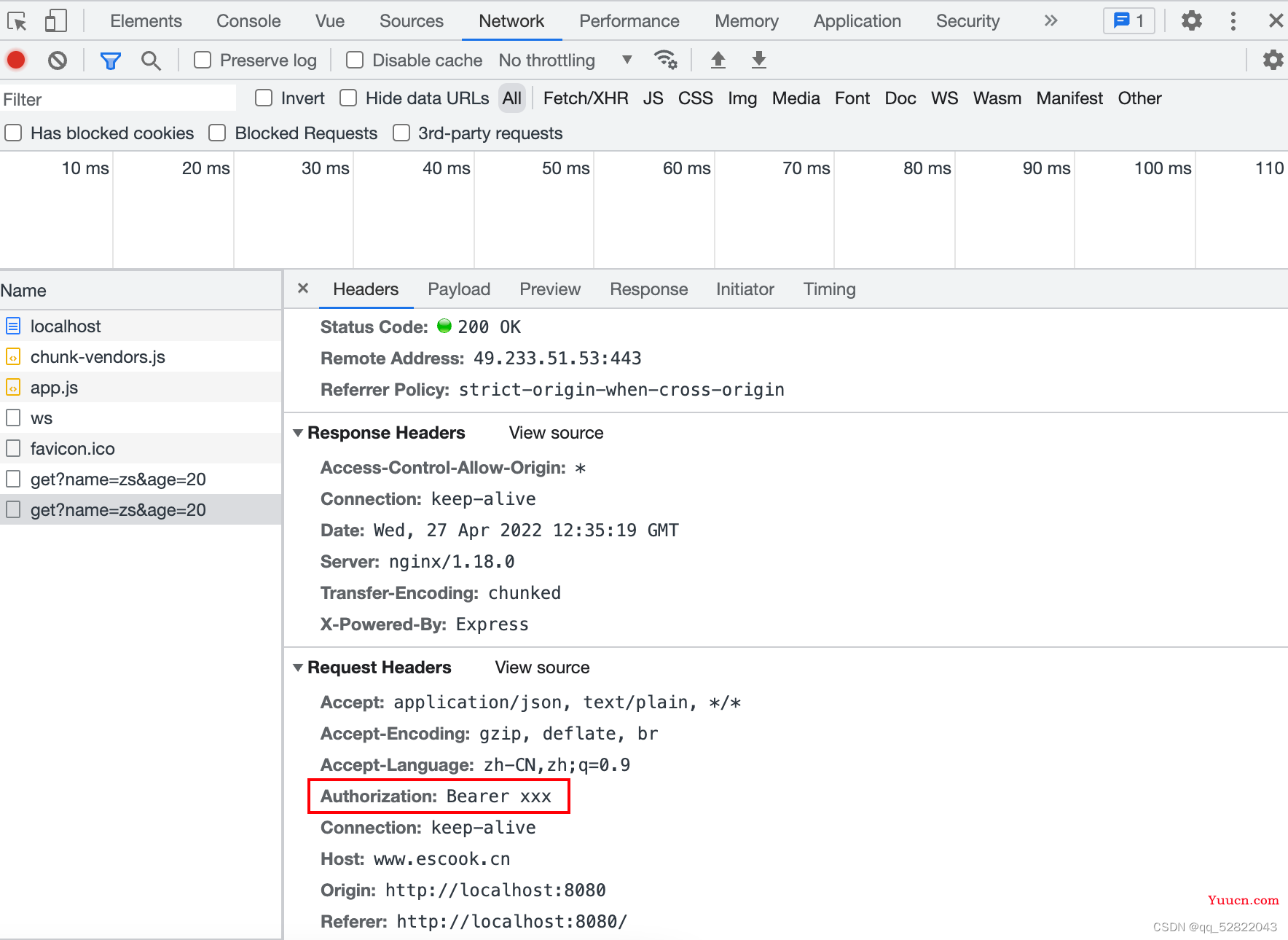Open the Application tab

857,21
